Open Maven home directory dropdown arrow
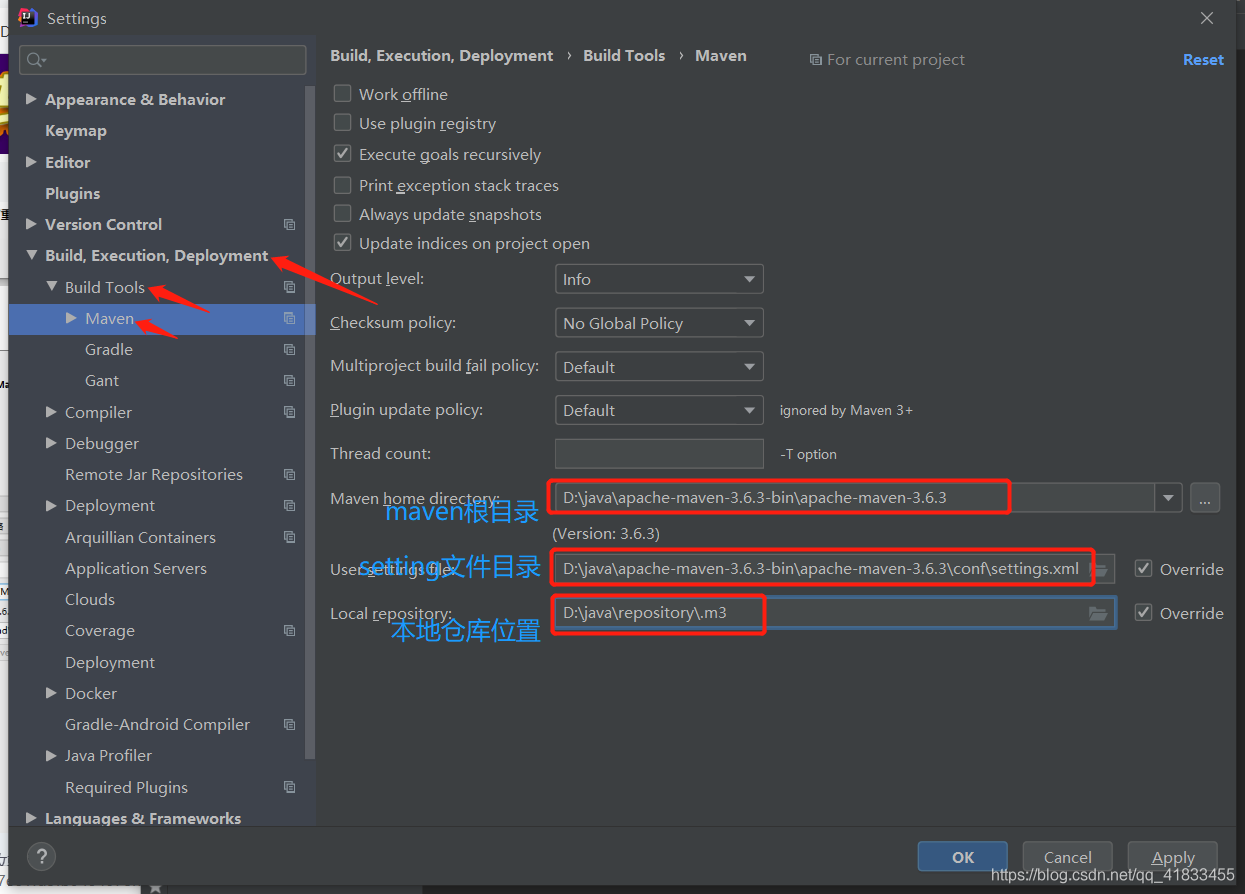 [x=1168, y=497]
